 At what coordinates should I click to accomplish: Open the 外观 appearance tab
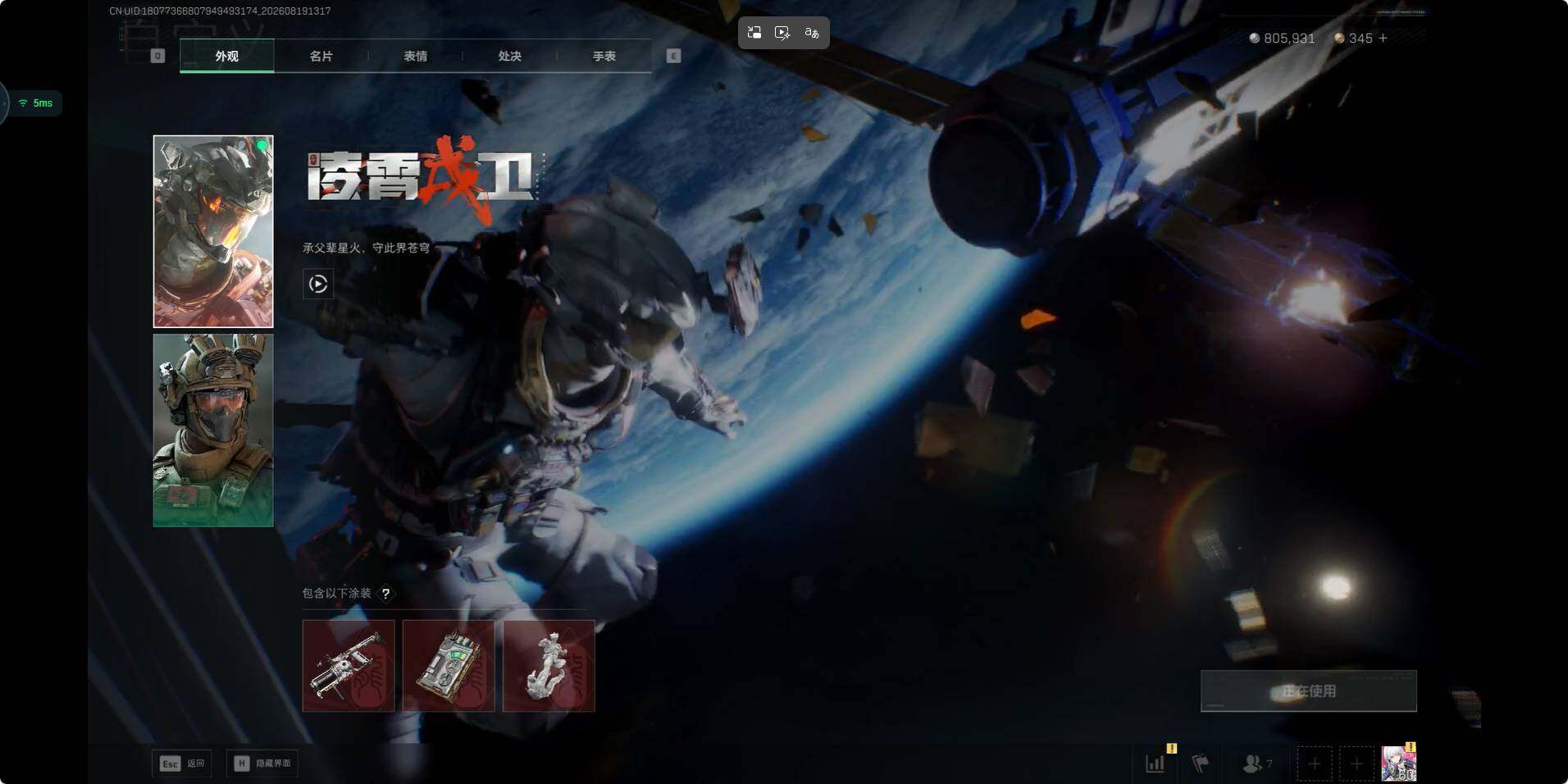coord(227,56)
